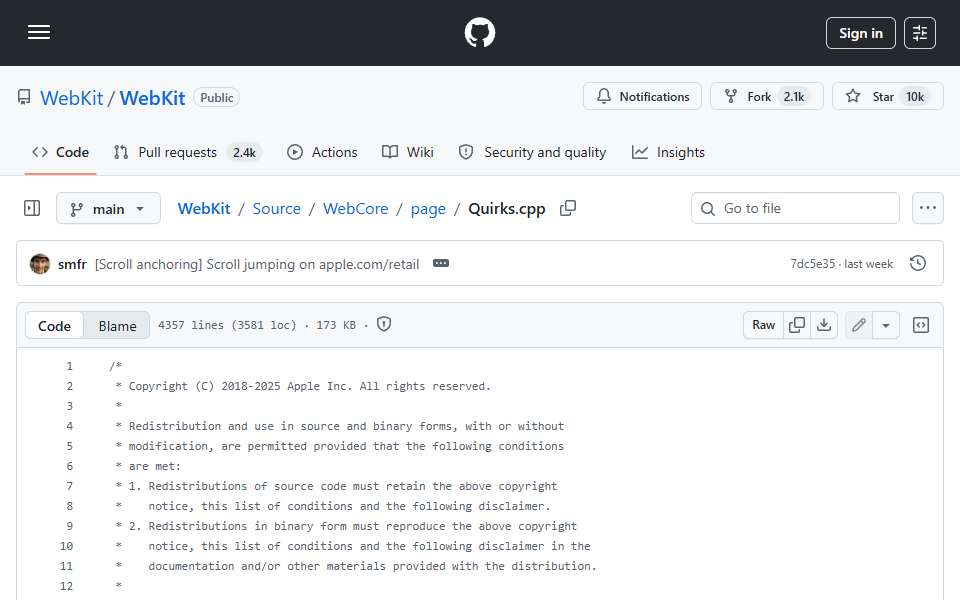This screenshot has width=960, height=600.
Task: Copy the Quirks.cpp file path
Action: coord(568,208)
